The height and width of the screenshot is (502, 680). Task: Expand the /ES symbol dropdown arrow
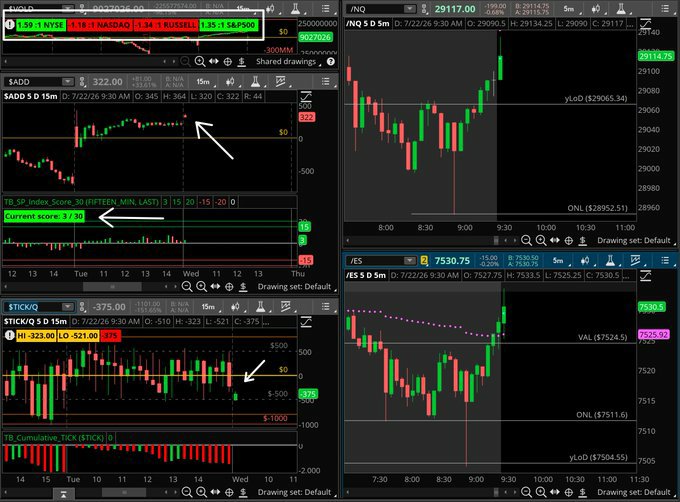[x=409, y=261]
